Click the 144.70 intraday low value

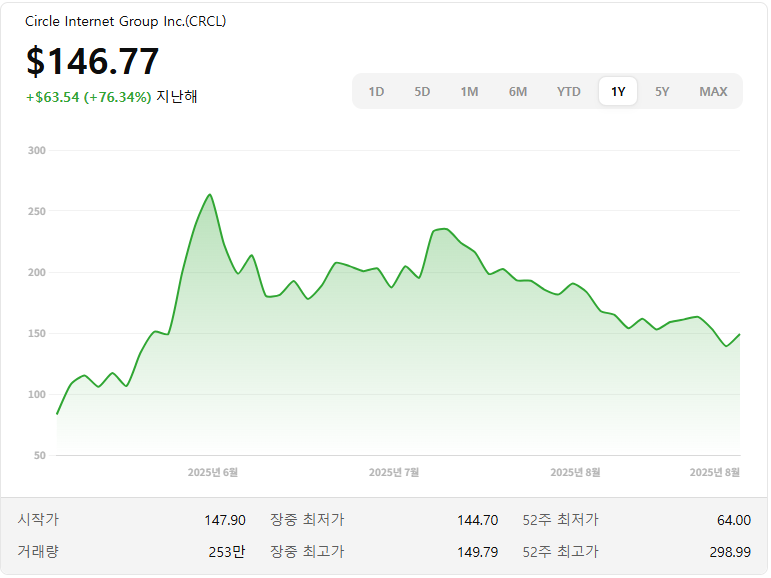point(477,520)
